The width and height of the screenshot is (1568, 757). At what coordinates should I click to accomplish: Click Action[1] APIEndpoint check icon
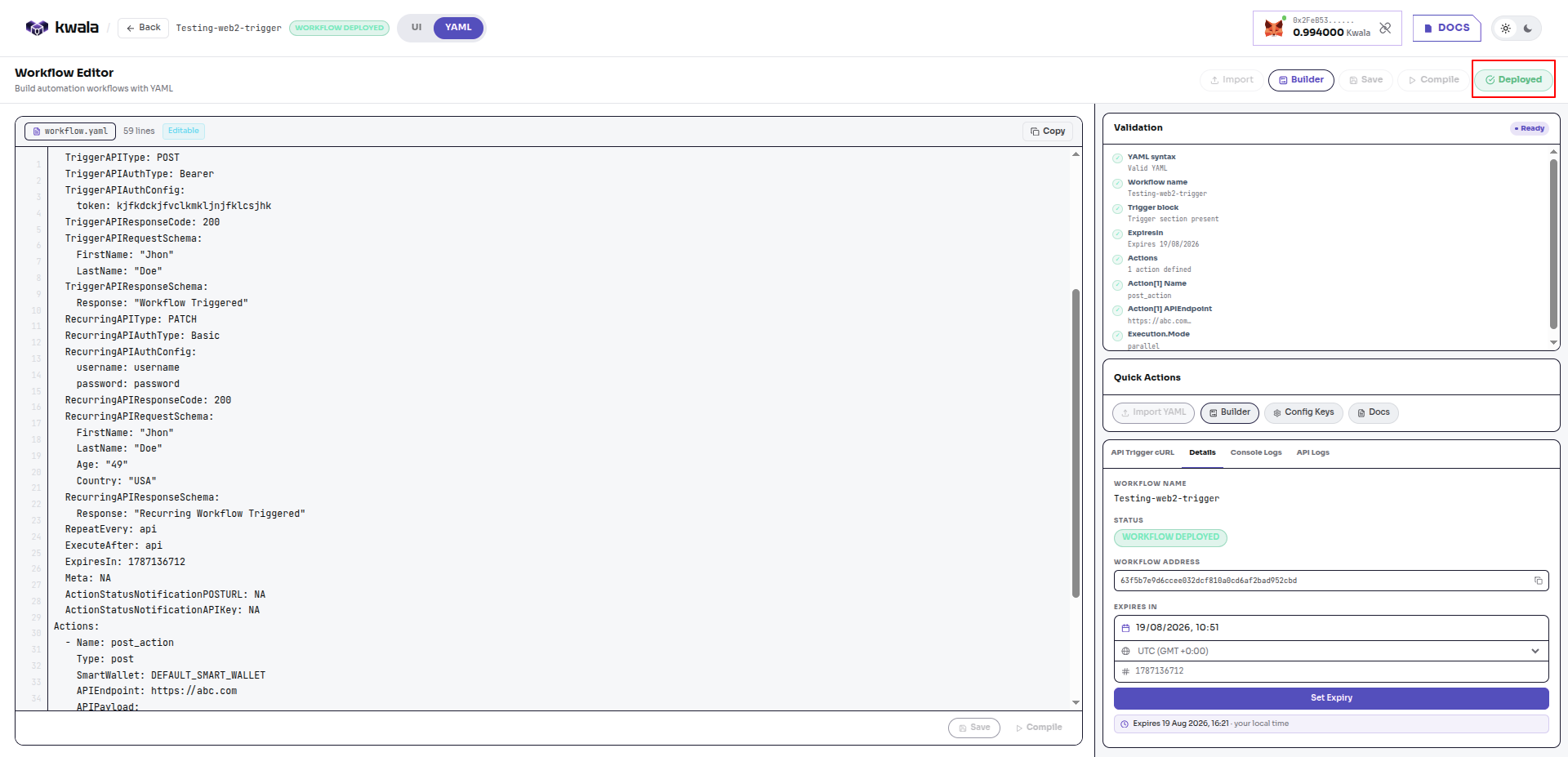pos(1117,310)
